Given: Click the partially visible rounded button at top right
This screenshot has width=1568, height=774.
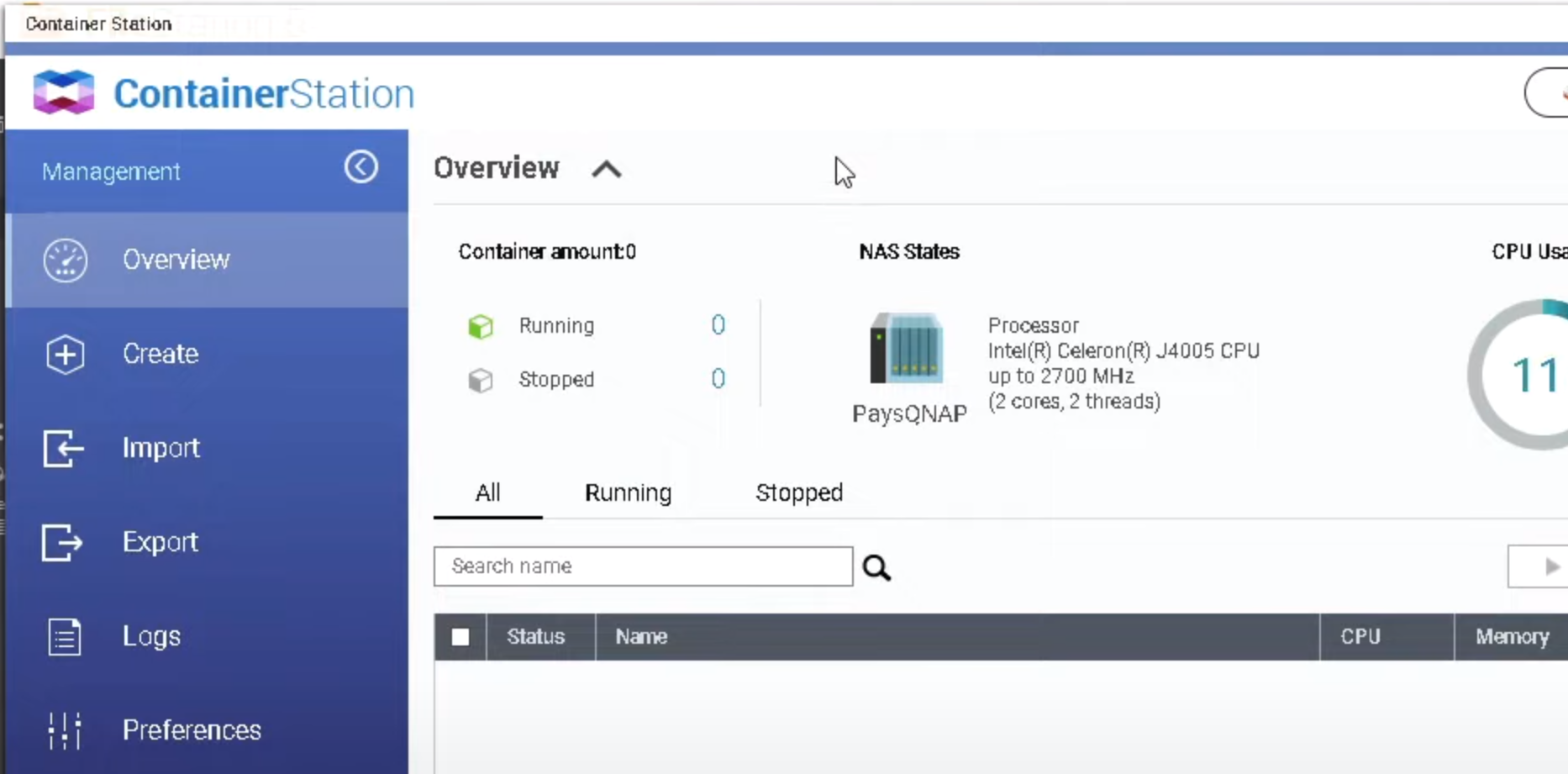Looking at the screenshot, I should (x=1547, y=92).
